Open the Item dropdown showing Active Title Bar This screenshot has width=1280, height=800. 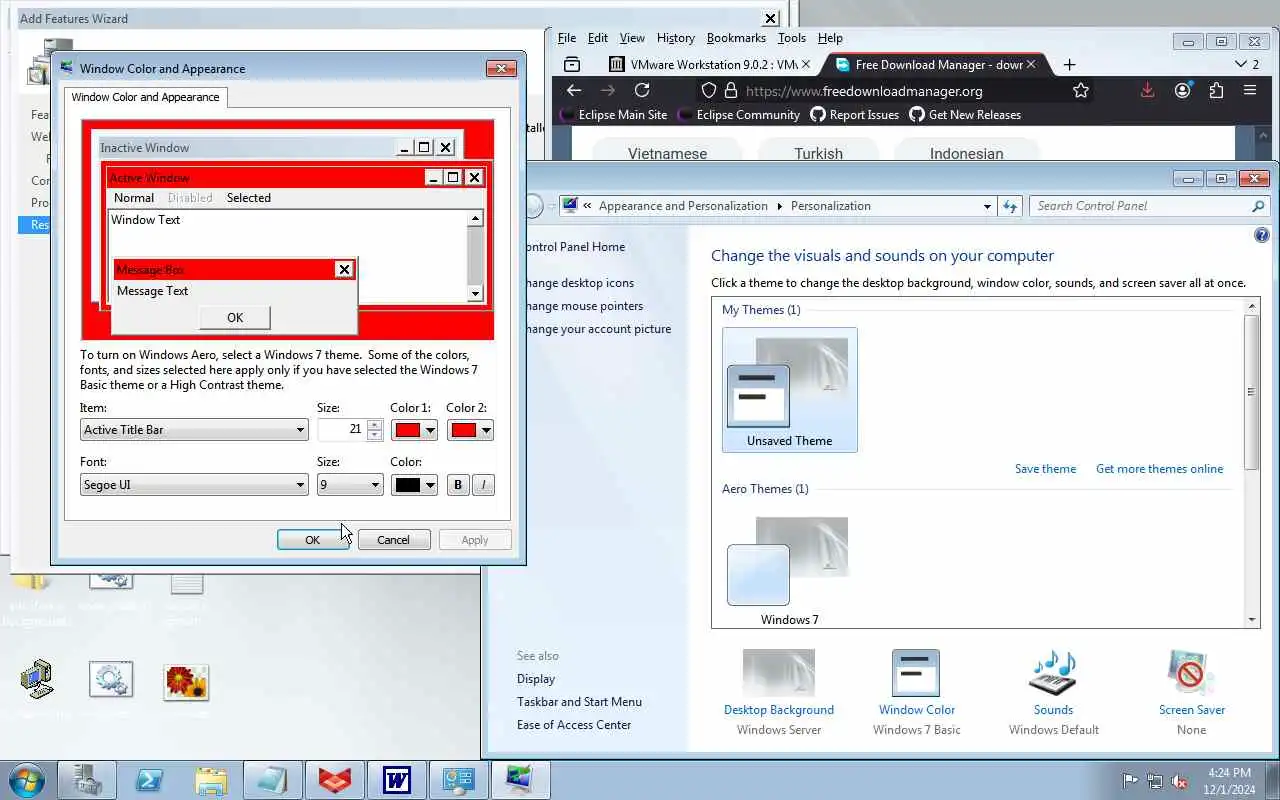(194, 430)
